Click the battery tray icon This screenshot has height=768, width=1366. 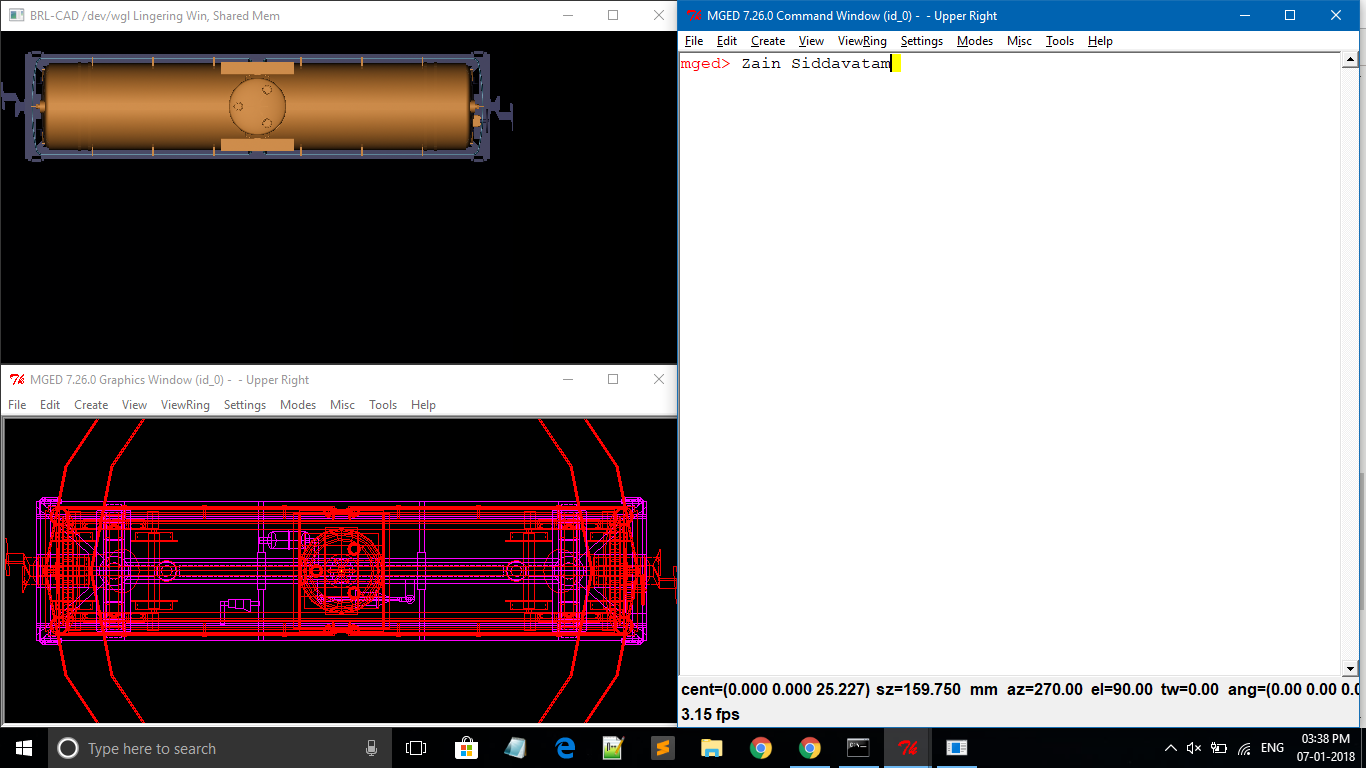(1219, 748)
